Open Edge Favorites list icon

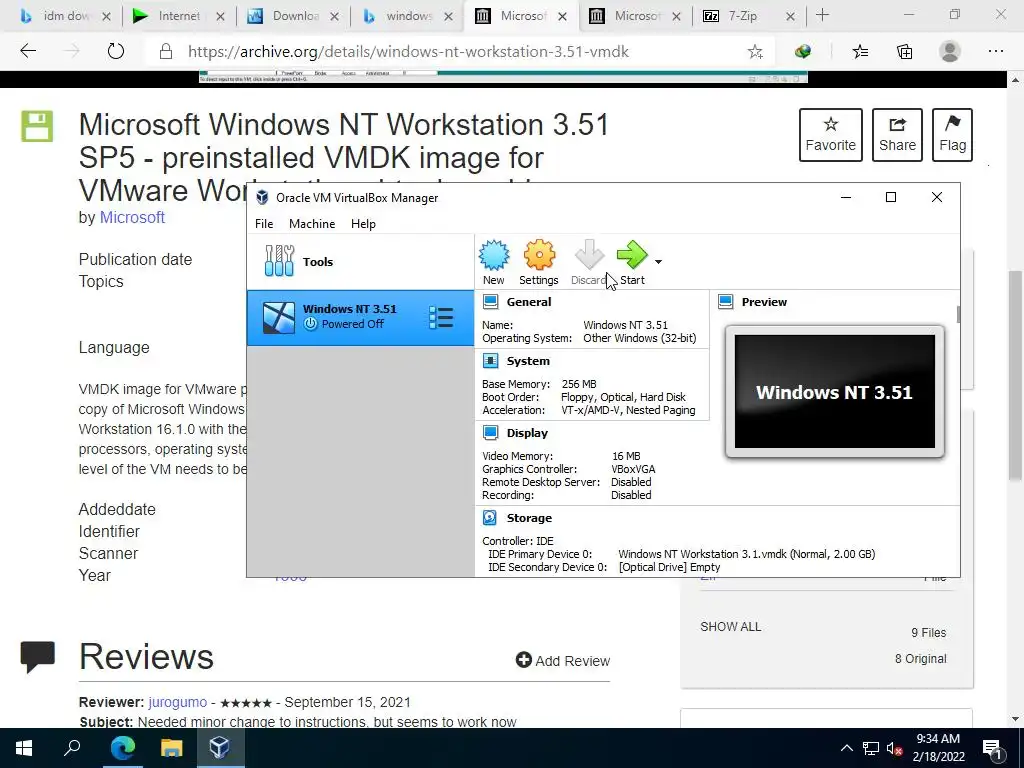pos(860,51)
